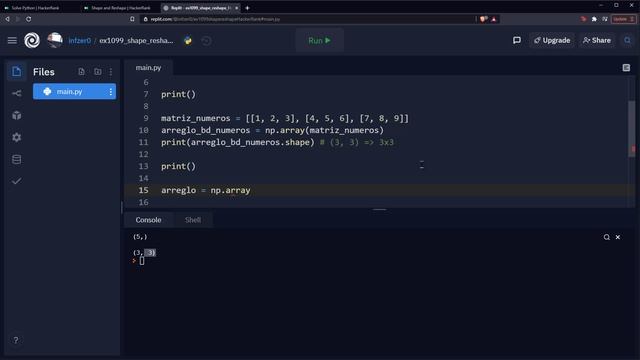Switch to the Shell tab

click(x=193, y=220)
